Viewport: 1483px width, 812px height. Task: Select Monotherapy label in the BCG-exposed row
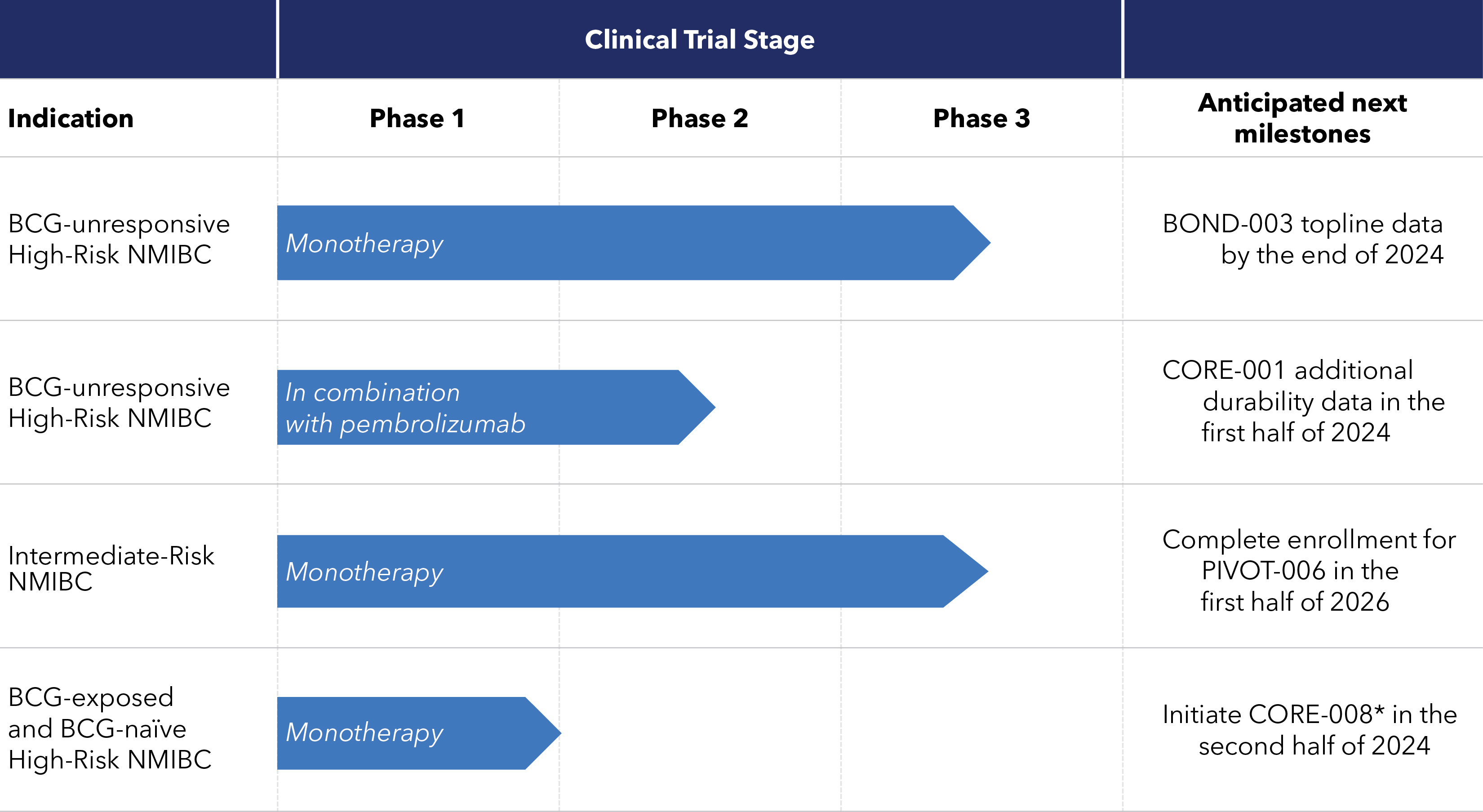364,732
